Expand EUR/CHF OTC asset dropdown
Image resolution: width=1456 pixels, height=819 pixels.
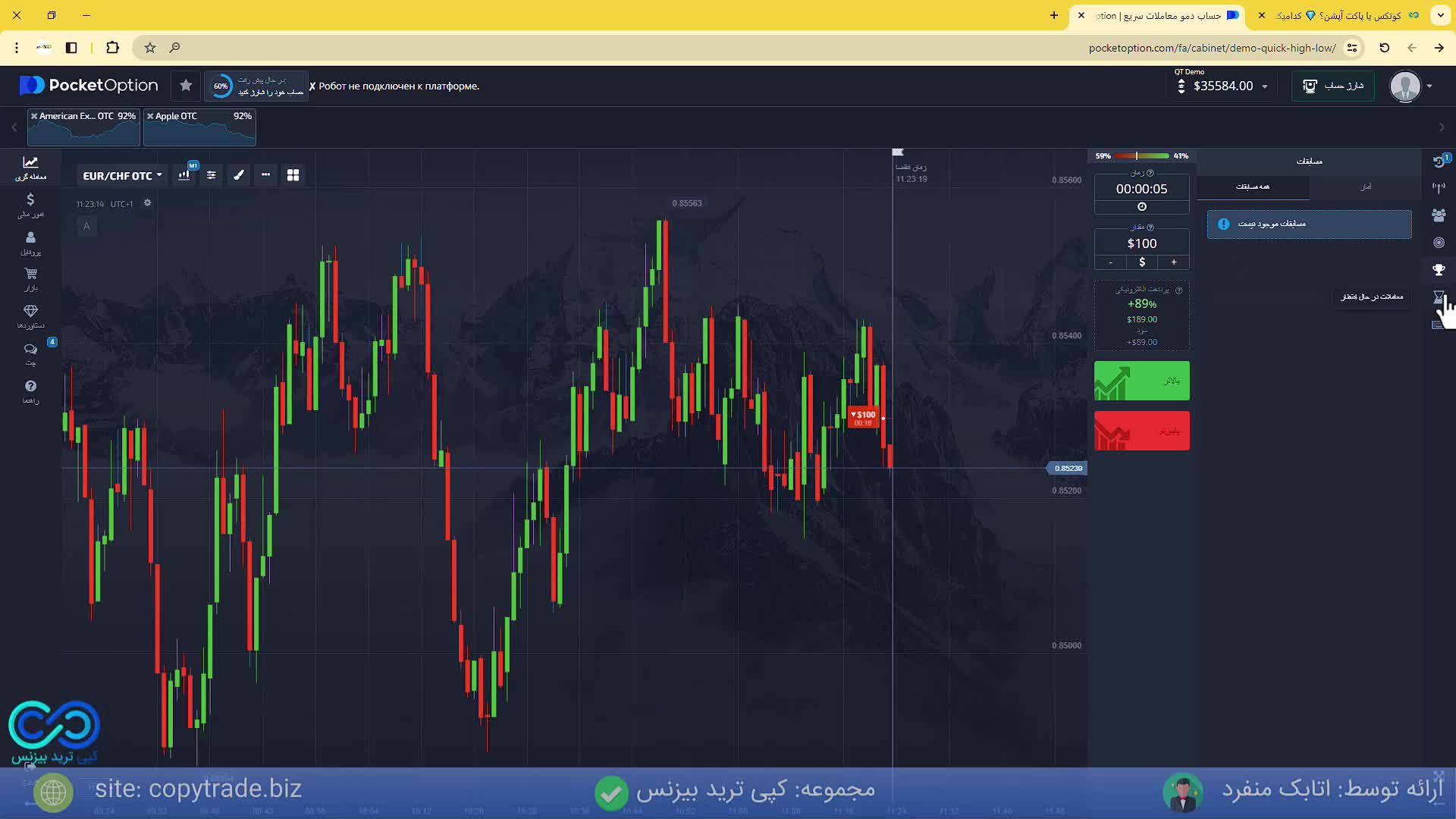[122, 176]
